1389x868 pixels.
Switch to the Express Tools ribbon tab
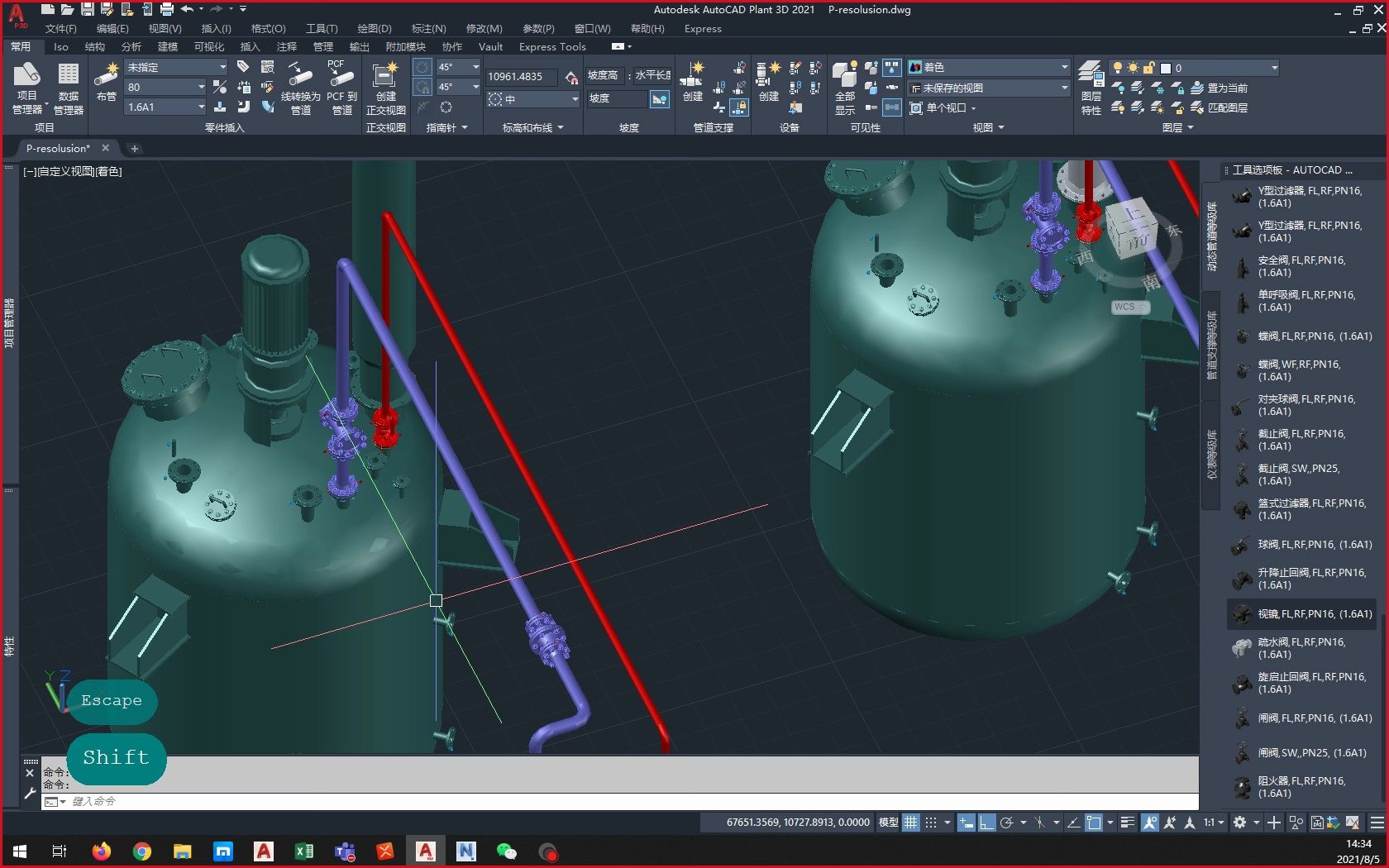tap(552, 47)
